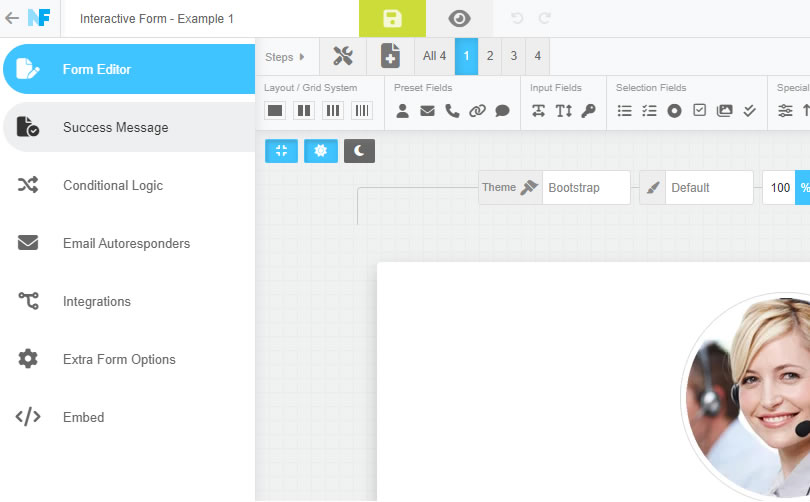Add a text input field
The image size is (810, 502).
coord(538,111)
